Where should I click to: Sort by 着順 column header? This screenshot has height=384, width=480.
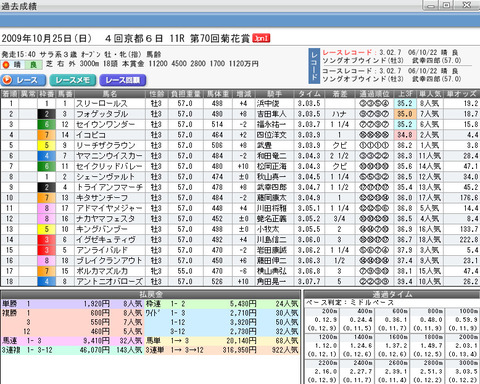pos(10,94)
